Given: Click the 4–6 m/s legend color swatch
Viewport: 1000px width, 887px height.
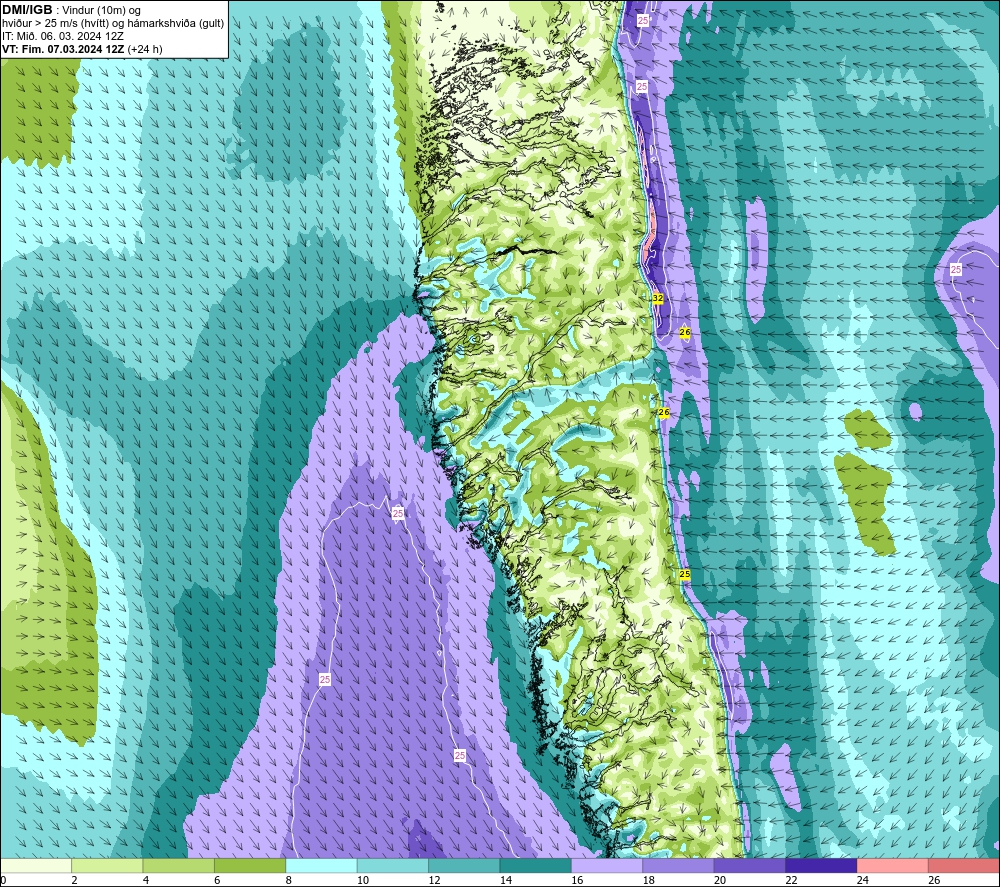Looking at the screenshot, I should point(179,866).
